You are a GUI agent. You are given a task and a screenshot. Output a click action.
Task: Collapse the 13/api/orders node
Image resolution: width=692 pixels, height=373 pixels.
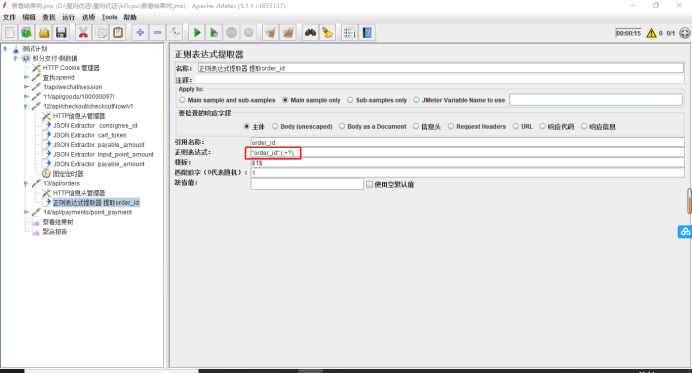click(26, 183)
